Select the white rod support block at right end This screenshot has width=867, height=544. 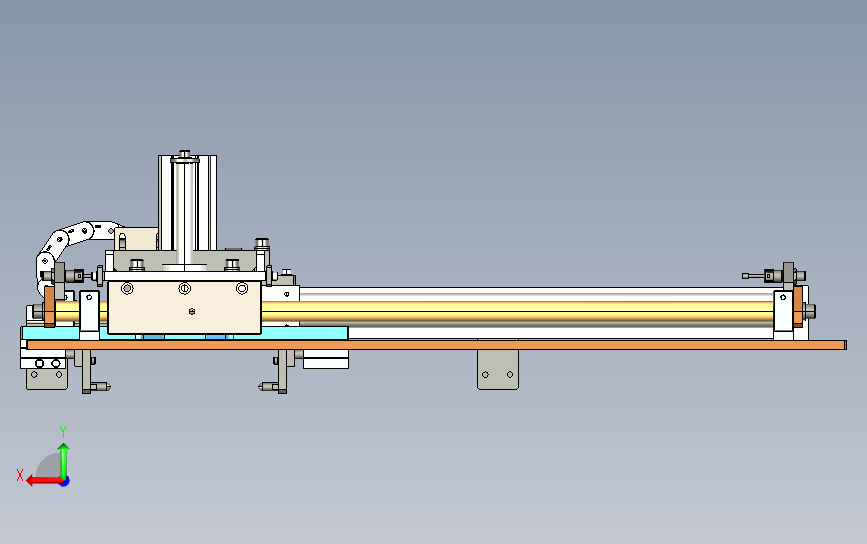click(783, 316)
